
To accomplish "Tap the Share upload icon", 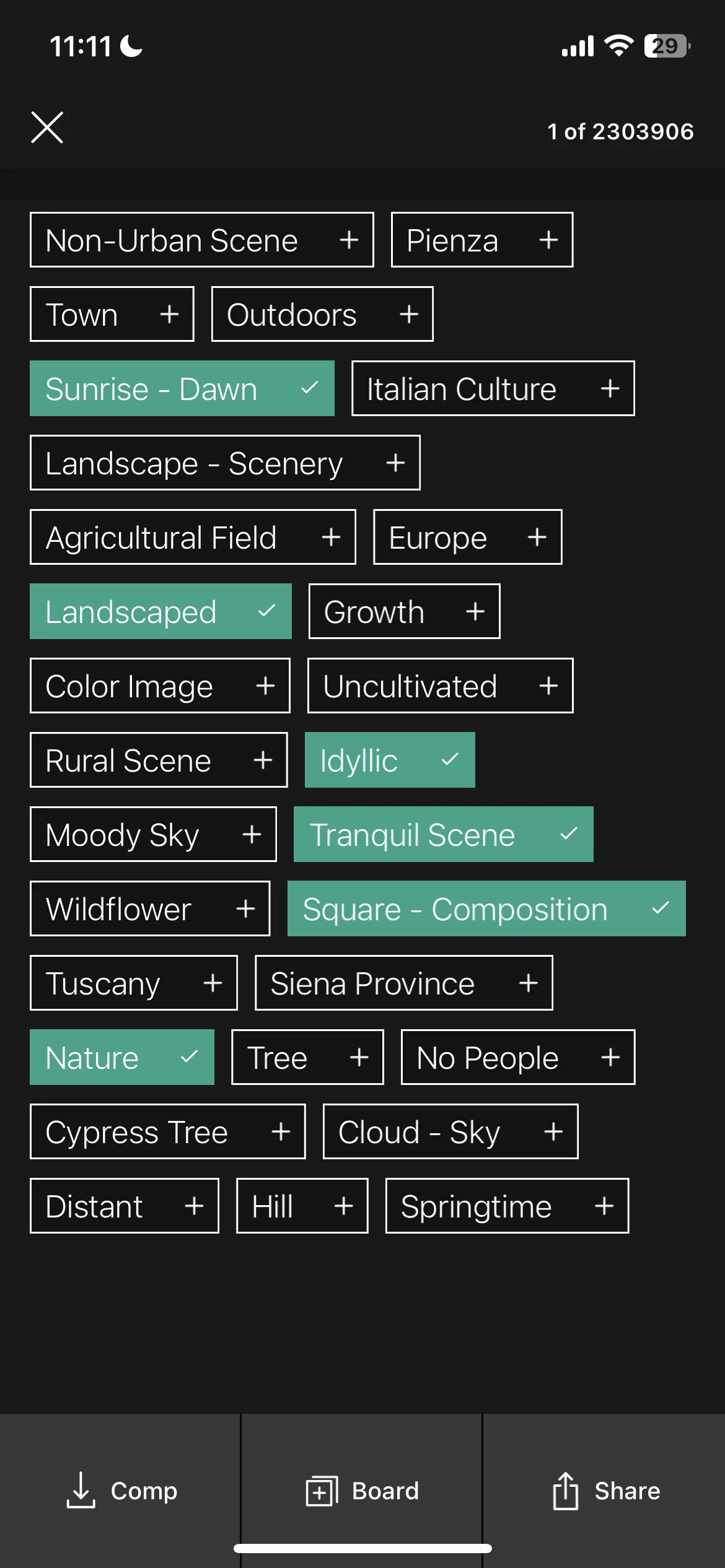I will (565, 1491).
